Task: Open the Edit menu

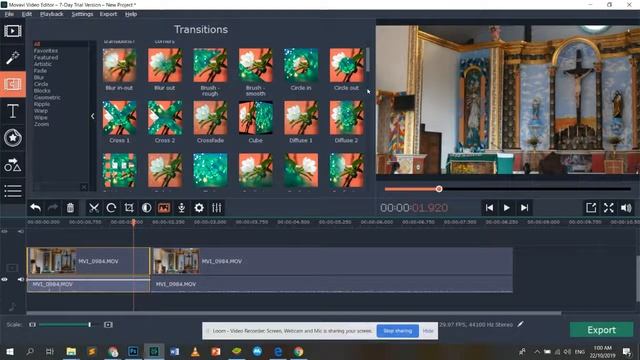Action: [x=27, y=14]
